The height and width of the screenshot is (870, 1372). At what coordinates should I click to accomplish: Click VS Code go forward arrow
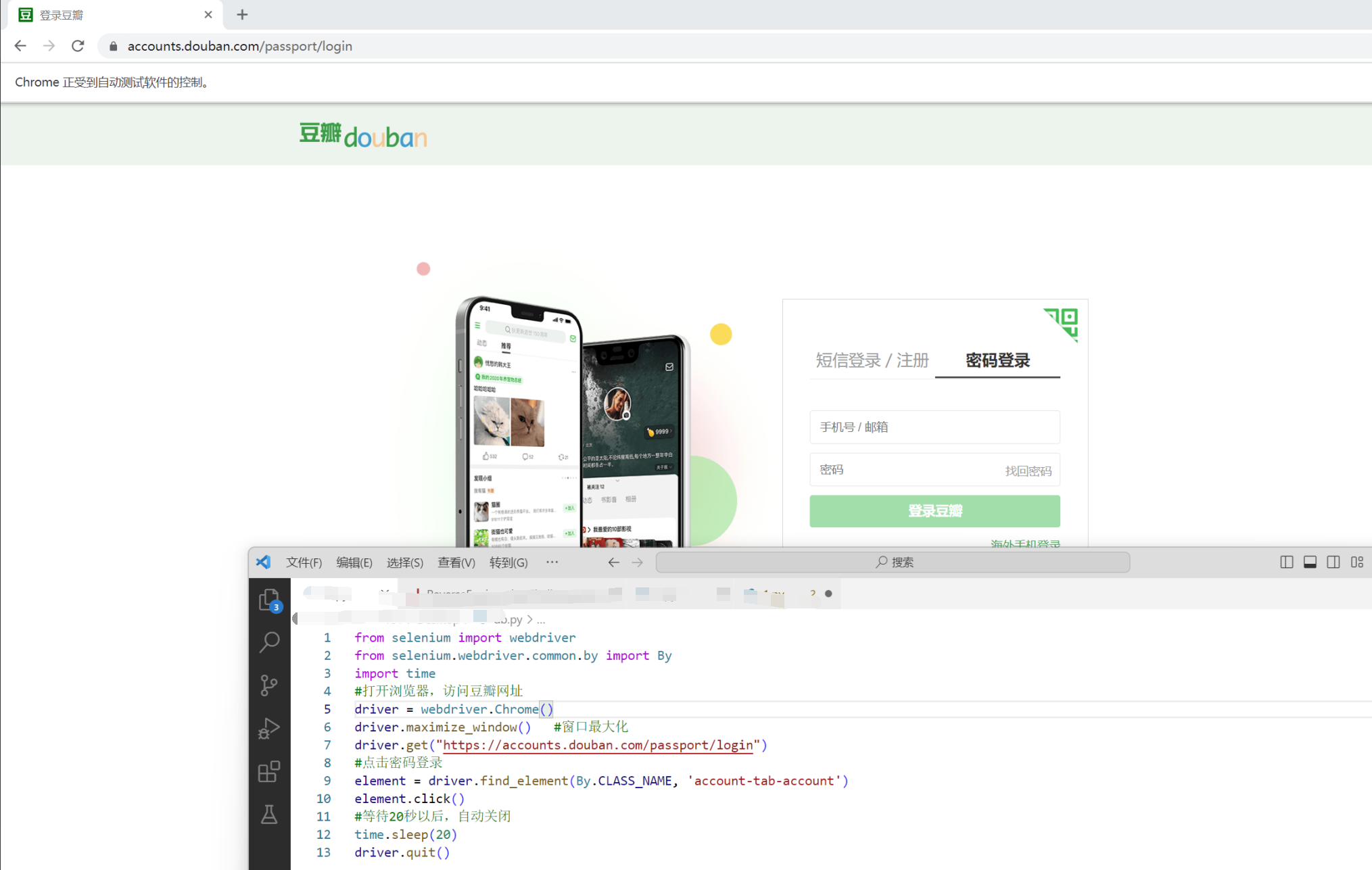pos(637,562)
